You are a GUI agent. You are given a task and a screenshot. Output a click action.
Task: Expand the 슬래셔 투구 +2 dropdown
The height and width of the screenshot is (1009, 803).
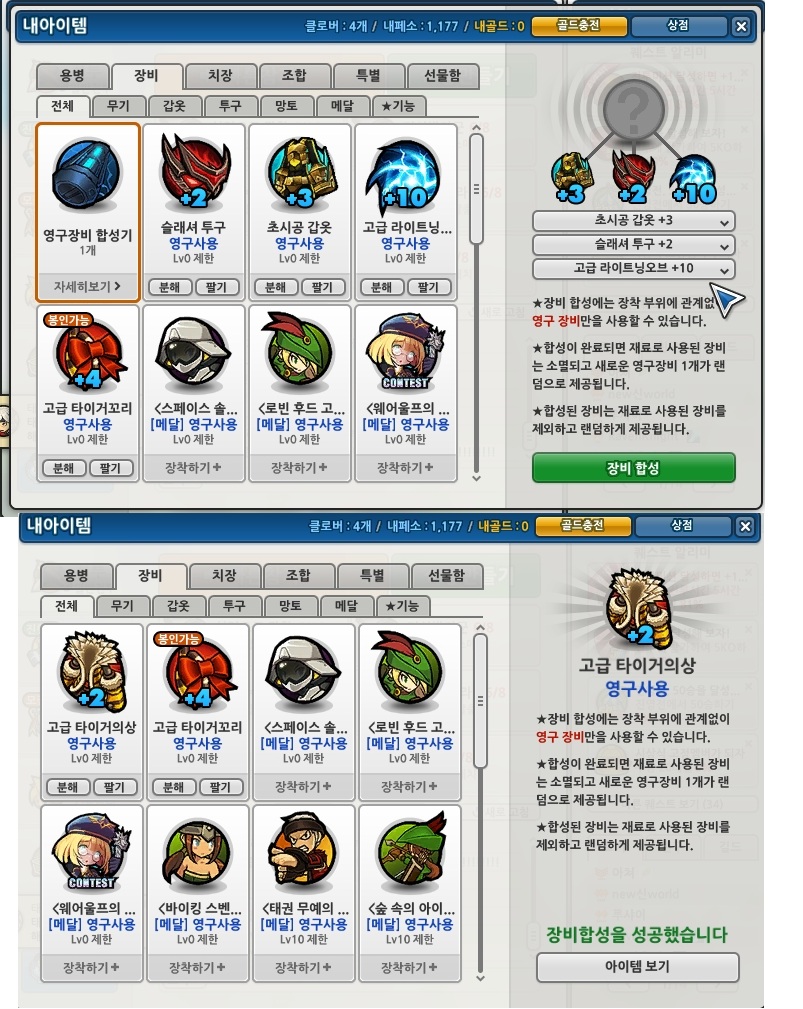[x=634, y=245]
